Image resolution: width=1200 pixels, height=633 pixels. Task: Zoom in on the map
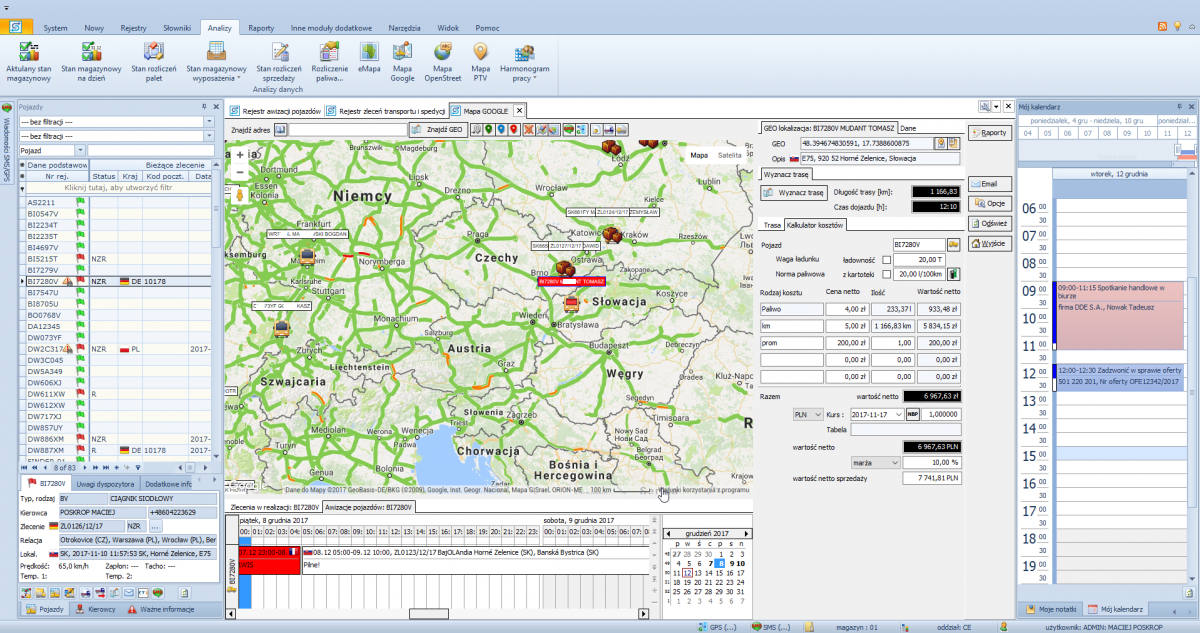tap(239, 155)
